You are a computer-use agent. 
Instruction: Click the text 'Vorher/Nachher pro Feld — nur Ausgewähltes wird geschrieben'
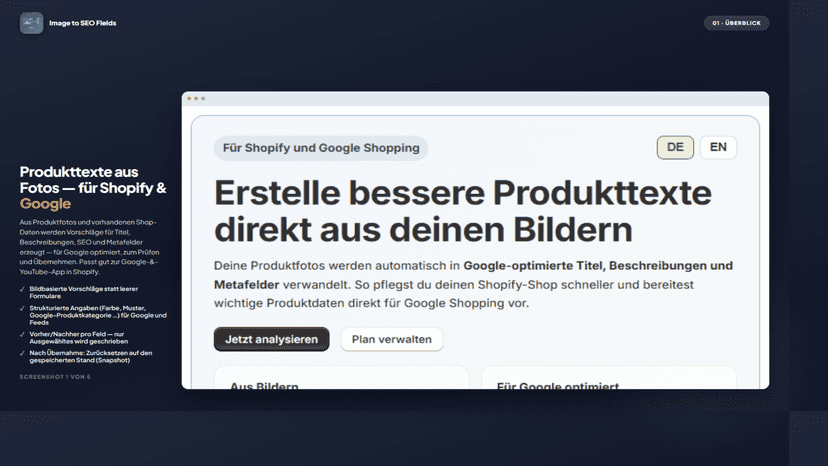(79, 338)
